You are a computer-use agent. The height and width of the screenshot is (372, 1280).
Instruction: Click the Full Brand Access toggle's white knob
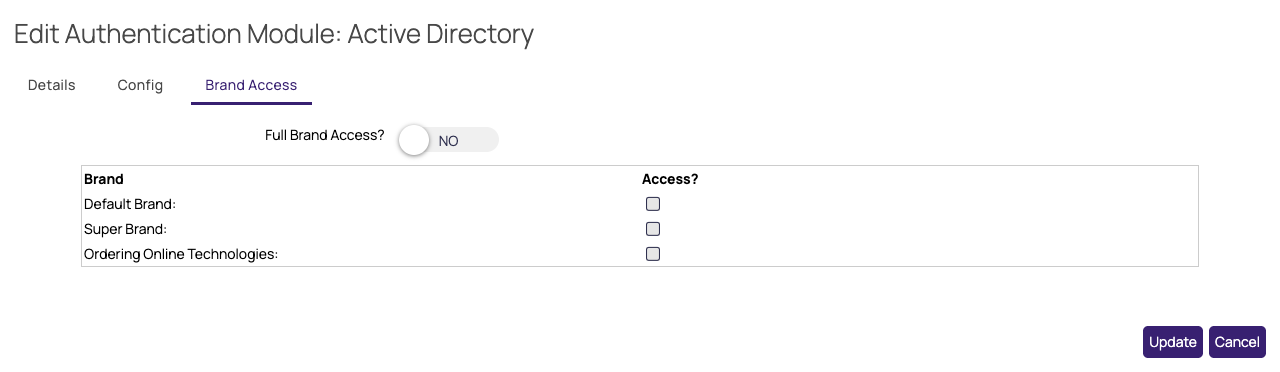(414, 140)
